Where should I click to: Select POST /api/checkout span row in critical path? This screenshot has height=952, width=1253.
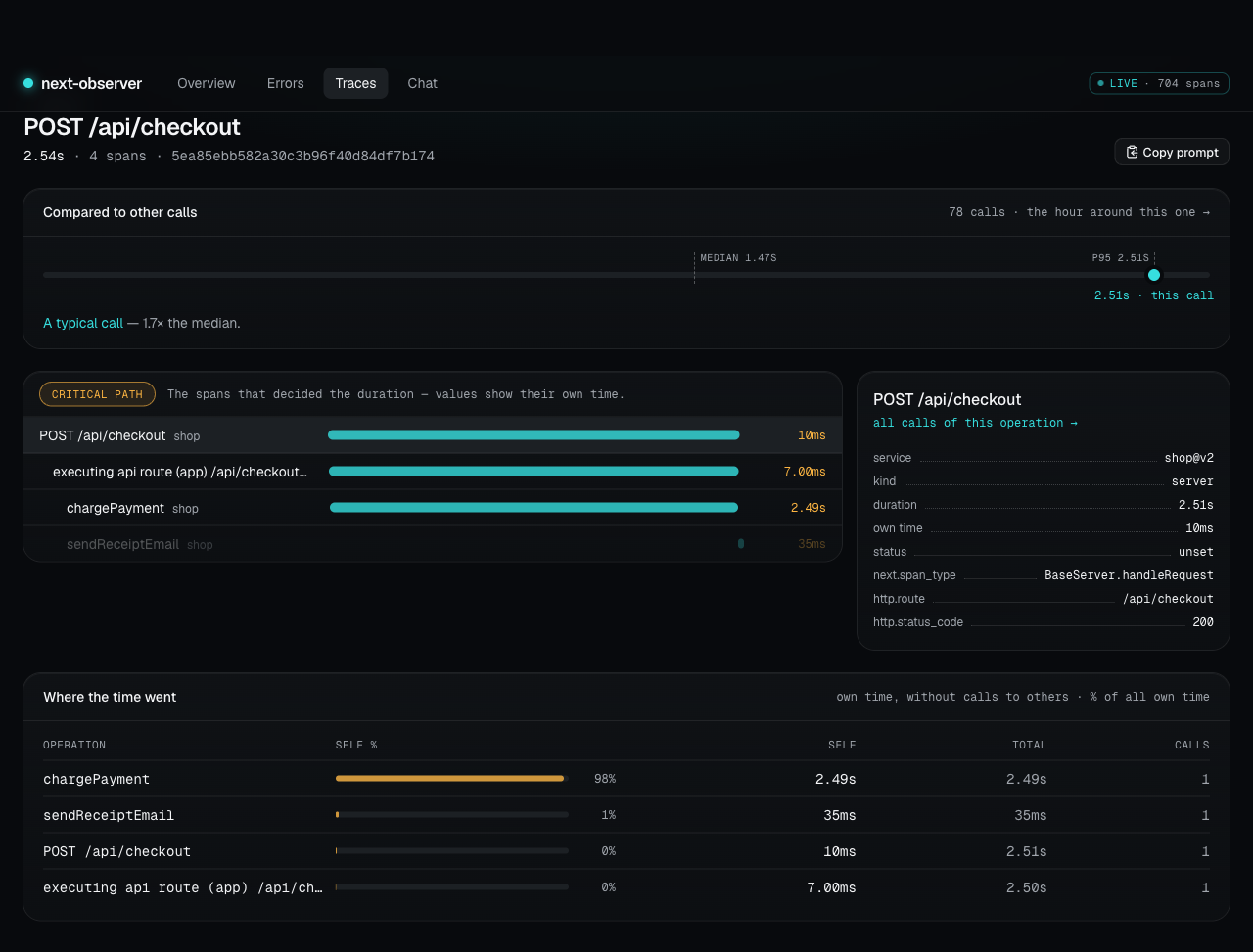click(433, 435)
